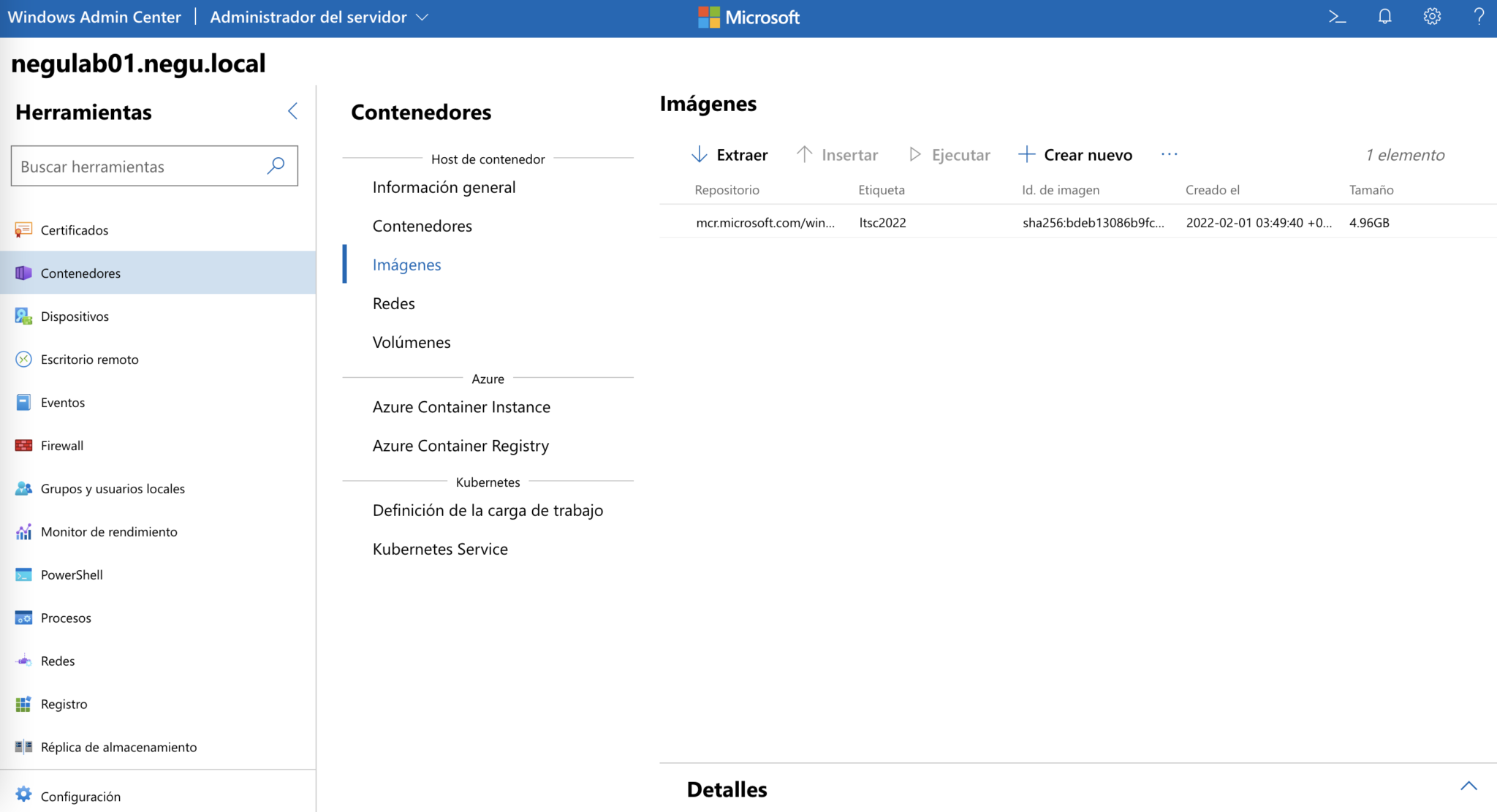Open the more options ellipsis menu
The height and width of the screenshot is (812, 1497).
[x=1169, y=154]
